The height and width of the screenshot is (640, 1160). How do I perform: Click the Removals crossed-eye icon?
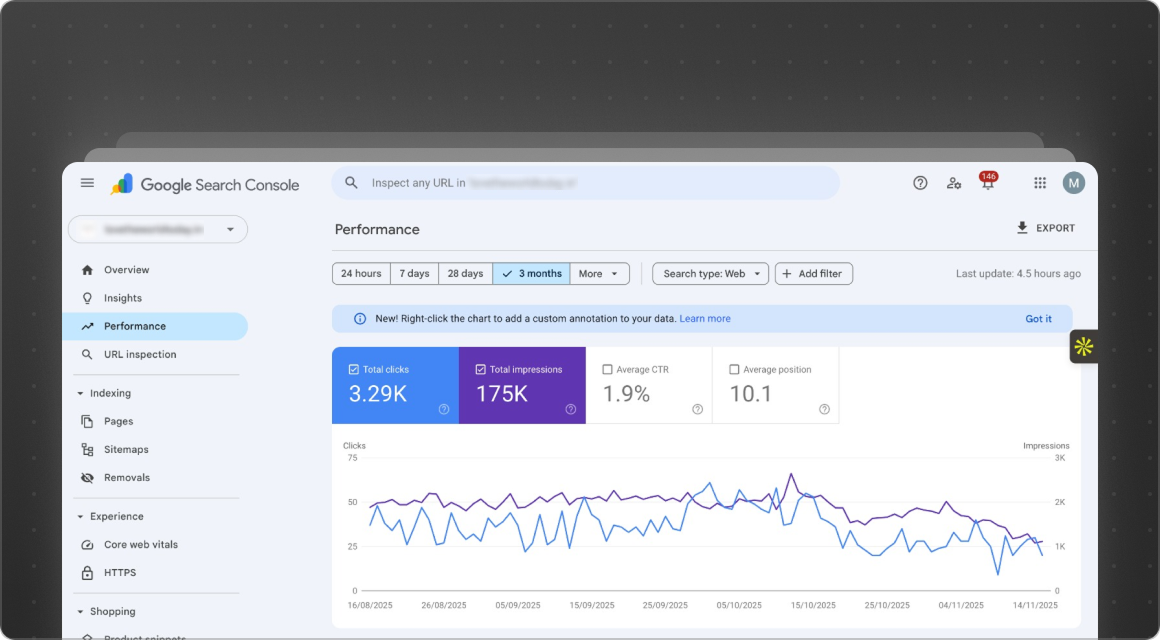point(87,477)
